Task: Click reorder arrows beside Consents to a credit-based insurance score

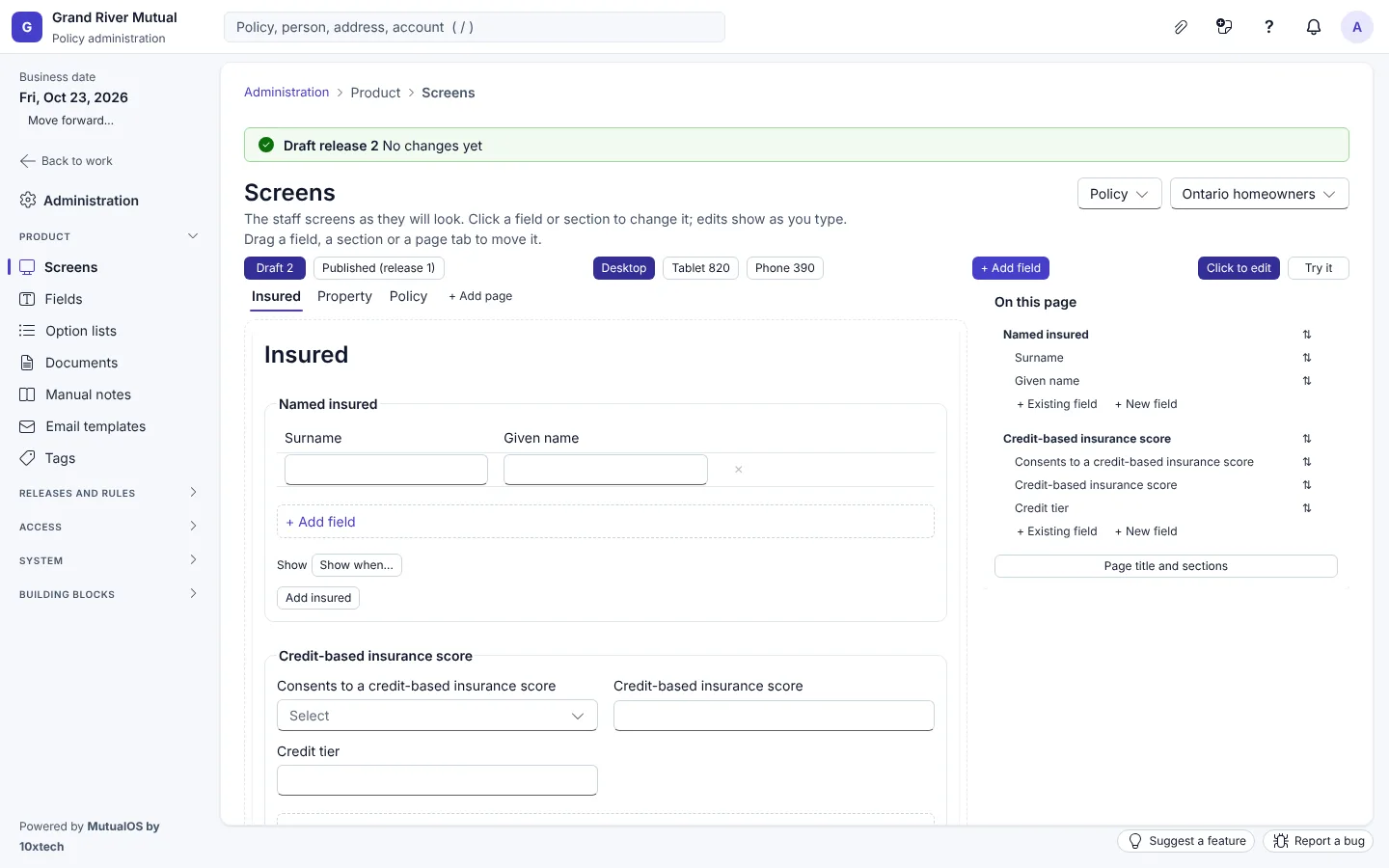Action: click(1307, 462)
